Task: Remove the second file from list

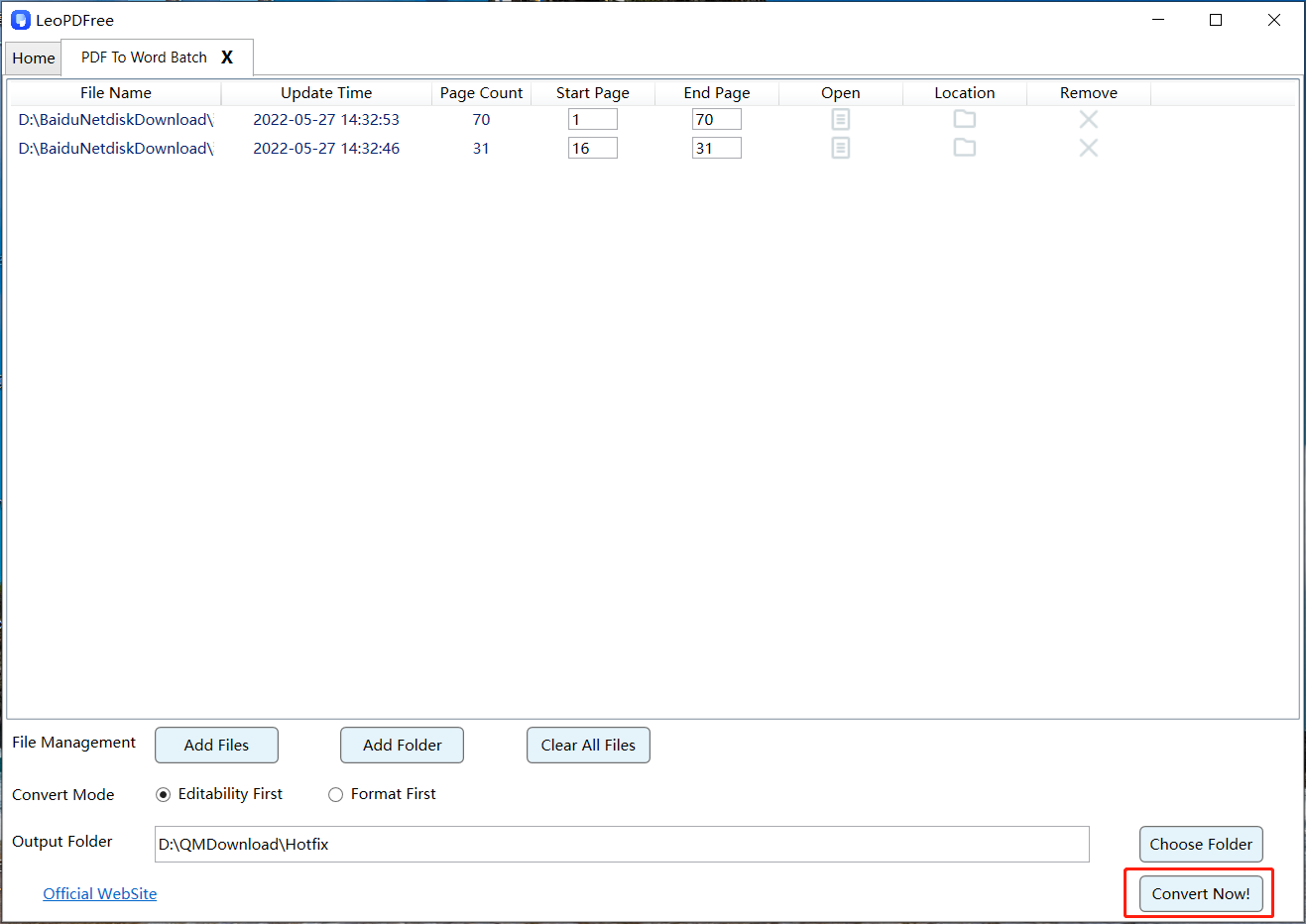Action: [x=1088, y=149]
